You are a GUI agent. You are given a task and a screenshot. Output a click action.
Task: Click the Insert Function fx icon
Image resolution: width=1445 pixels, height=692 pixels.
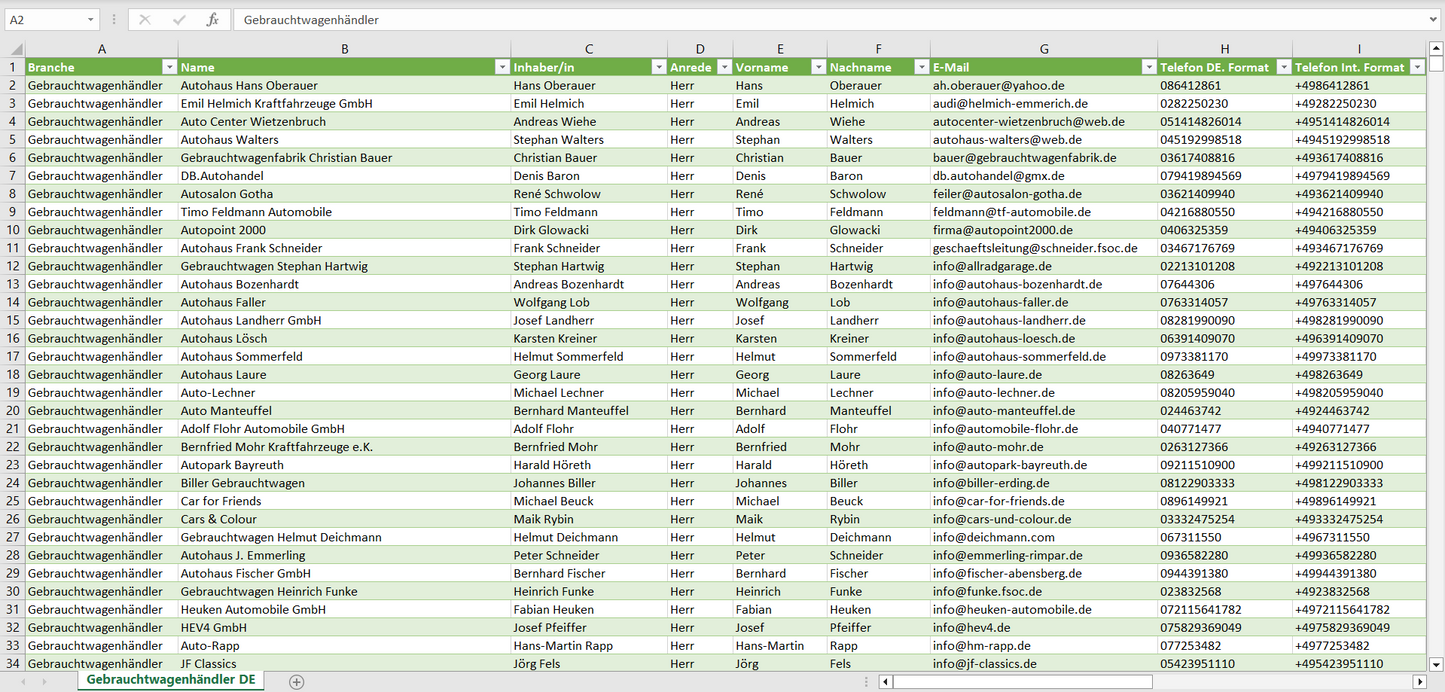[x=212, y=20]
